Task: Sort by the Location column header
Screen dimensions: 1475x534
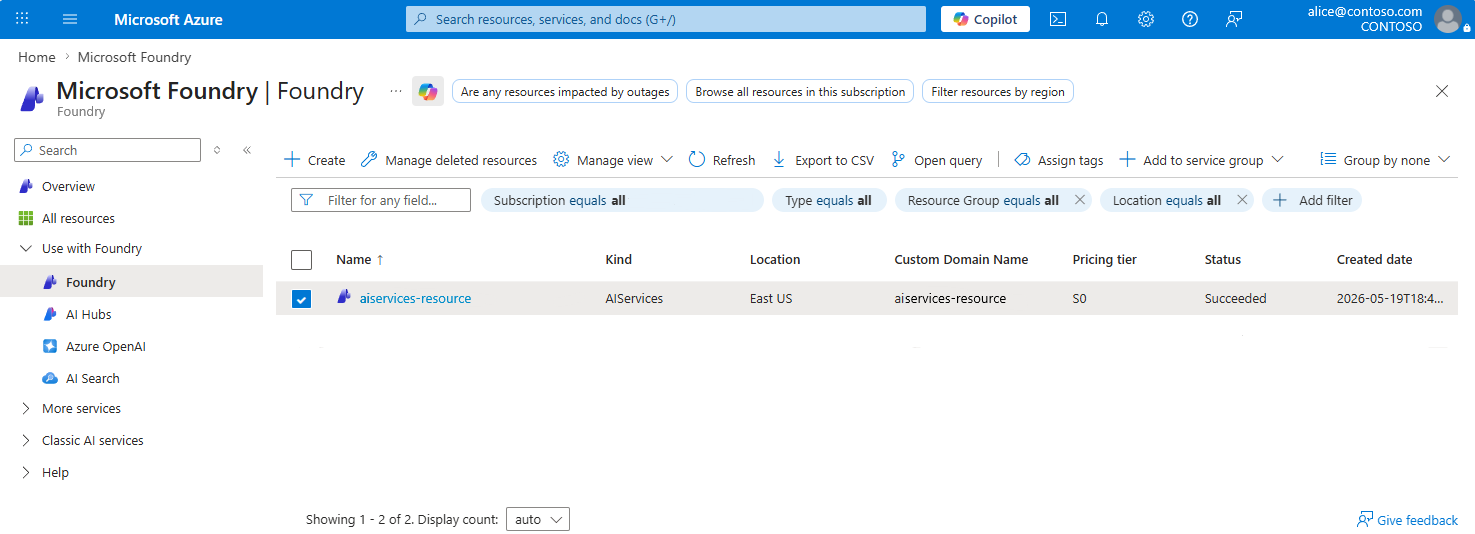Action: coord(775,259)
